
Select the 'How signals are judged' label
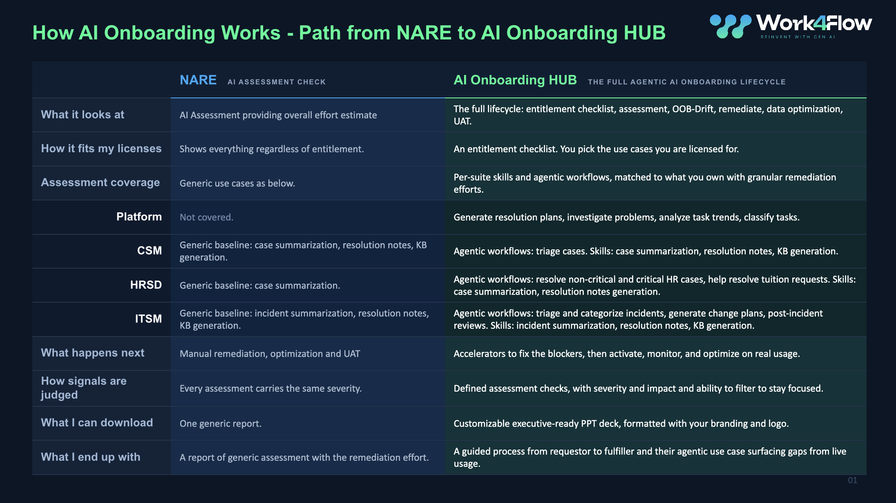click(83, 388)
